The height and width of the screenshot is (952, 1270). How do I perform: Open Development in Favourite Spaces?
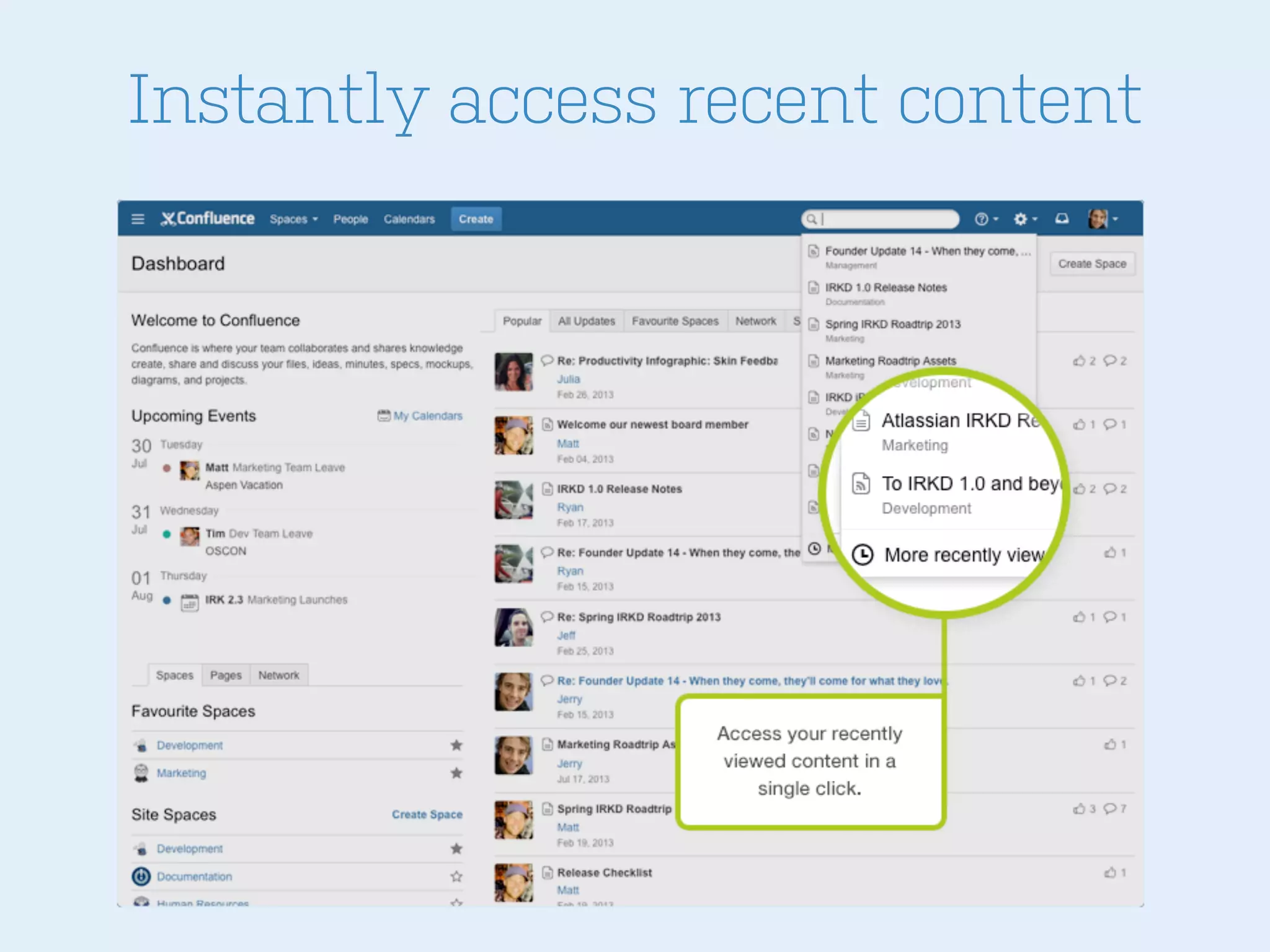(189, 746)
